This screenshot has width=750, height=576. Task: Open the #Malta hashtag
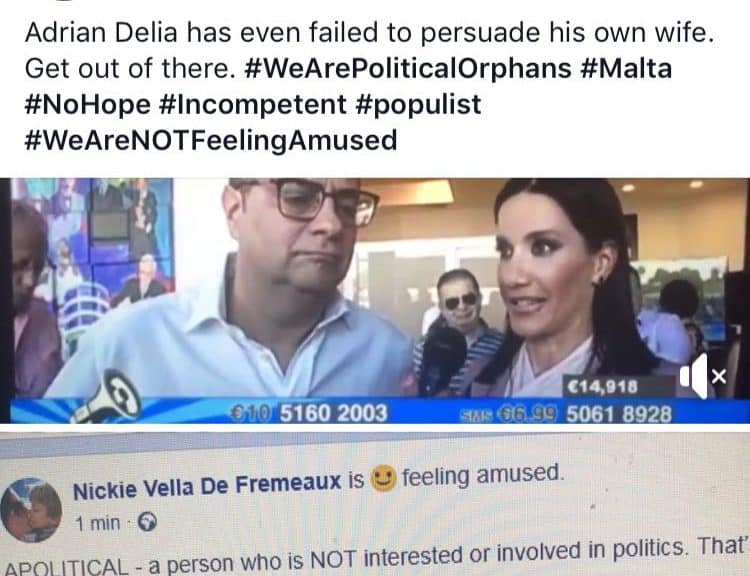pyautogui.click(x=626, y=68)
